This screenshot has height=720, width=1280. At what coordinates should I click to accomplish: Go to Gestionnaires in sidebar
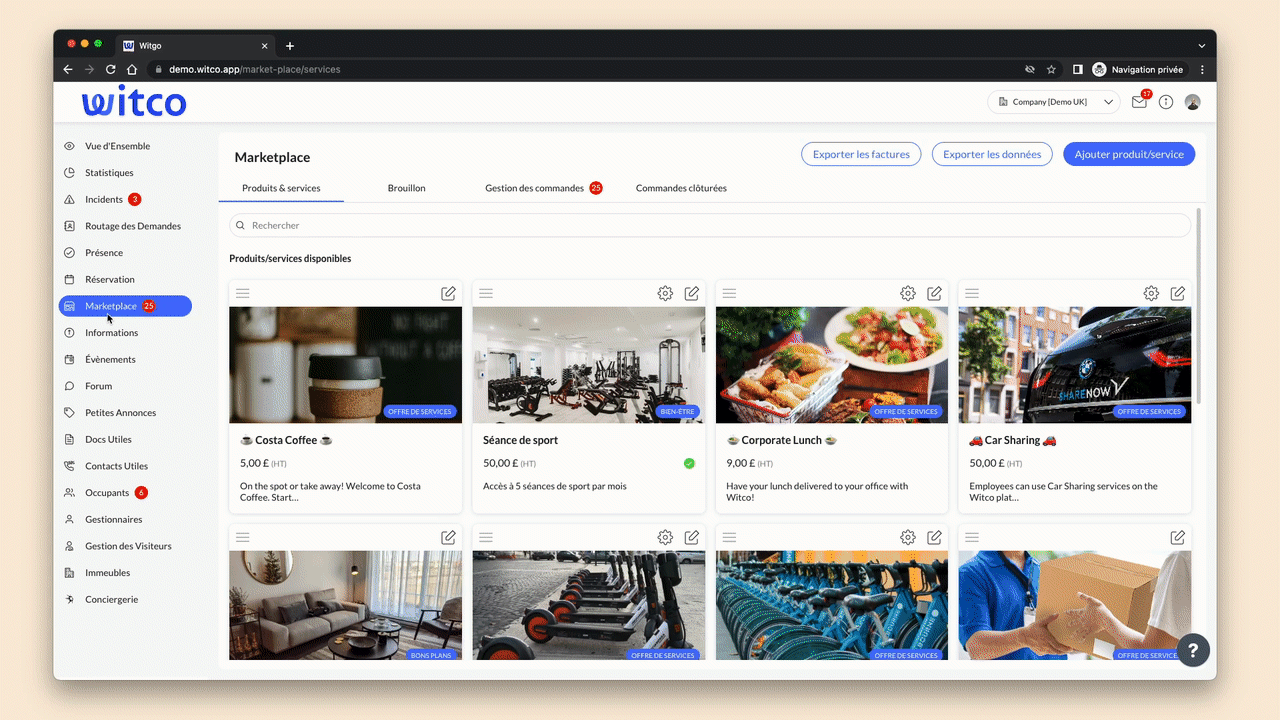(113, 519)
